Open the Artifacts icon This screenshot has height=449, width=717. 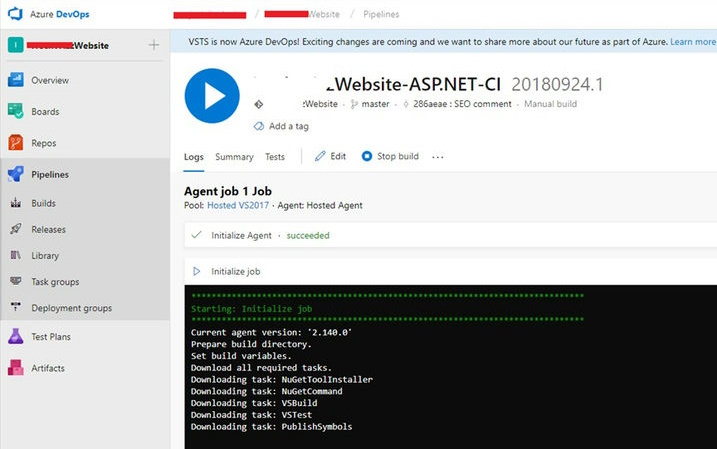(16, 368)
